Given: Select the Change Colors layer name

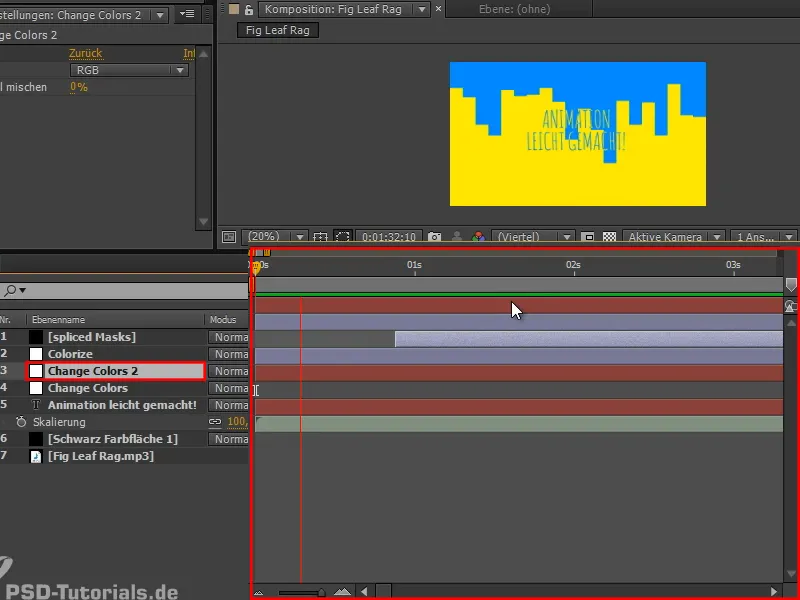Looking at the screenshot, I should [x=88, y=388].
